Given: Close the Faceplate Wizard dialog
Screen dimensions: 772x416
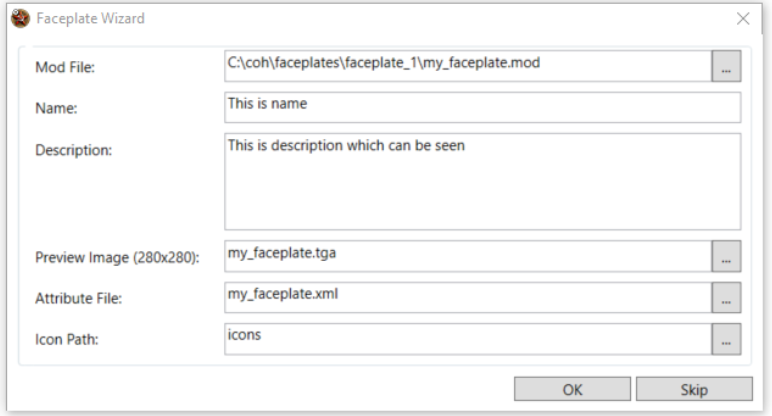Looking at the screenshot, I should pyautogui.click(x=743, y=18).
